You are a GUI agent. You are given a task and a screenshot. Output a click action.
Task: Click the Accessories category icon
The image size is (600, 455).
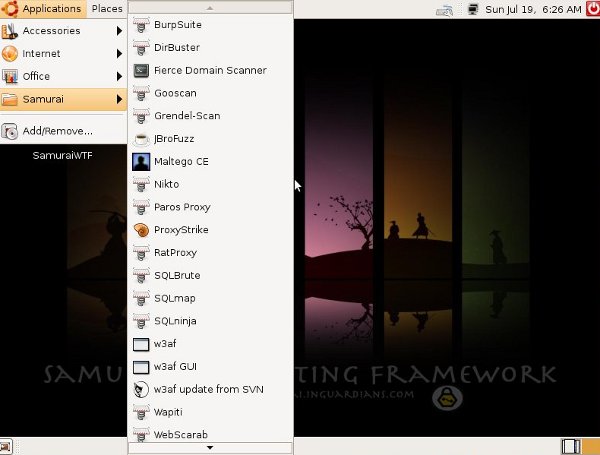(10, 31)
